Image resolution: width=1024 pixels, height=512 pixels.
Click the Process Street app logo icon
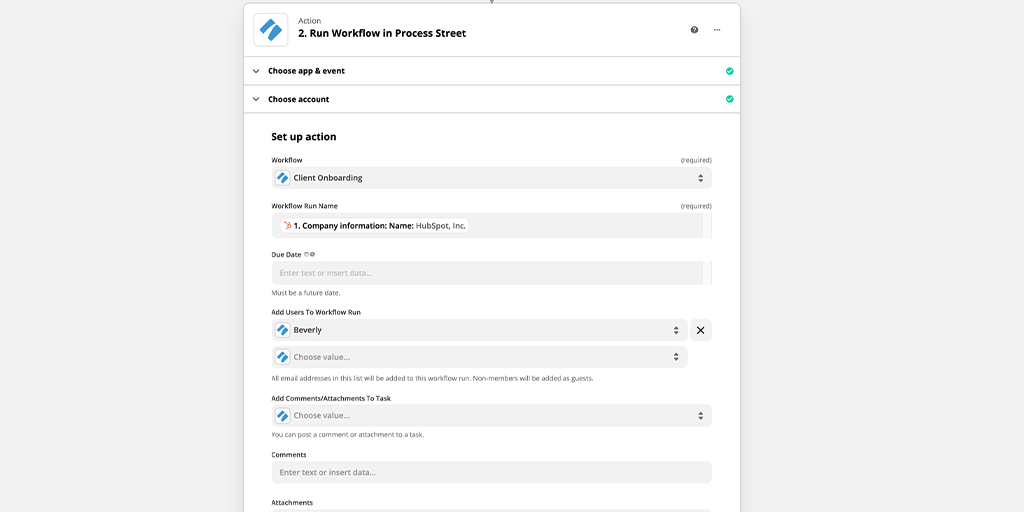(x=270, y=30)
